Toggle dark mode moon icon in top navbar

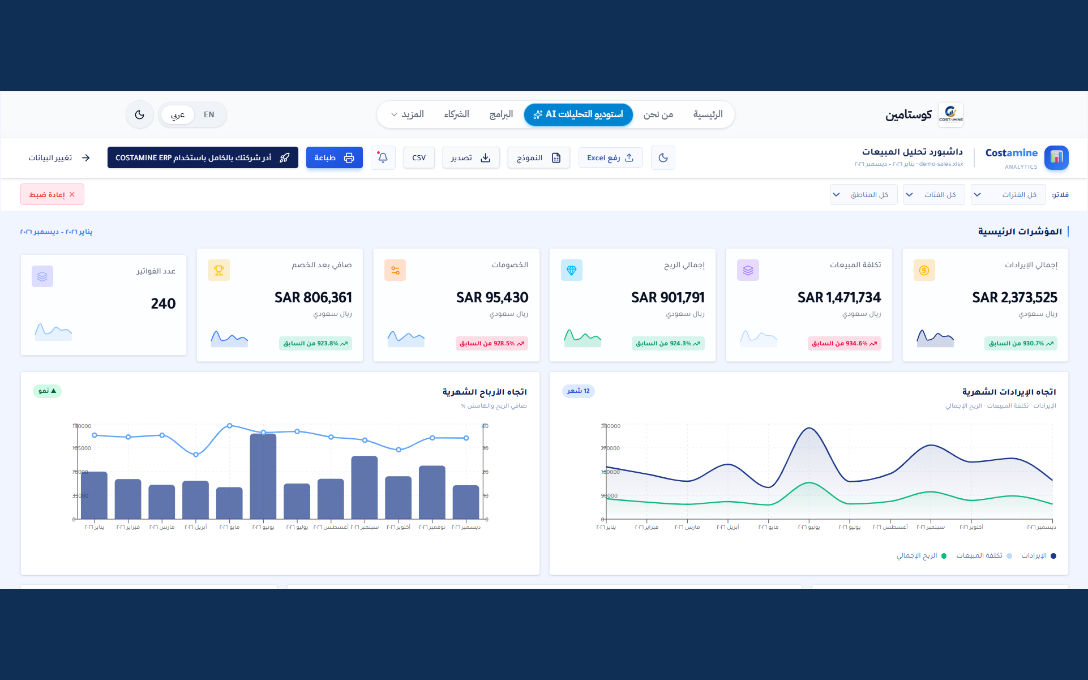point(139,114)
